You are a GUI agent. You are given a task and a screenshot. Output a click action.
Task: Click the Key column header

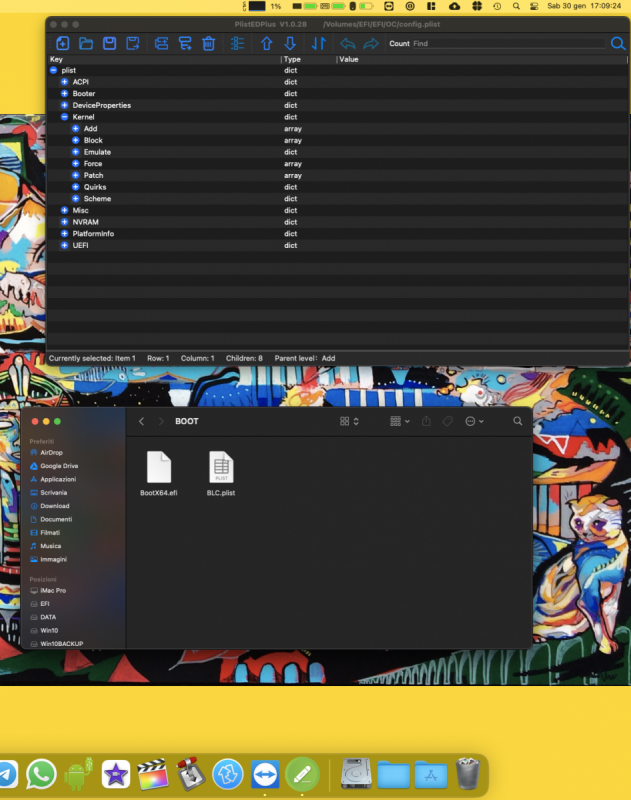point(164,59)
